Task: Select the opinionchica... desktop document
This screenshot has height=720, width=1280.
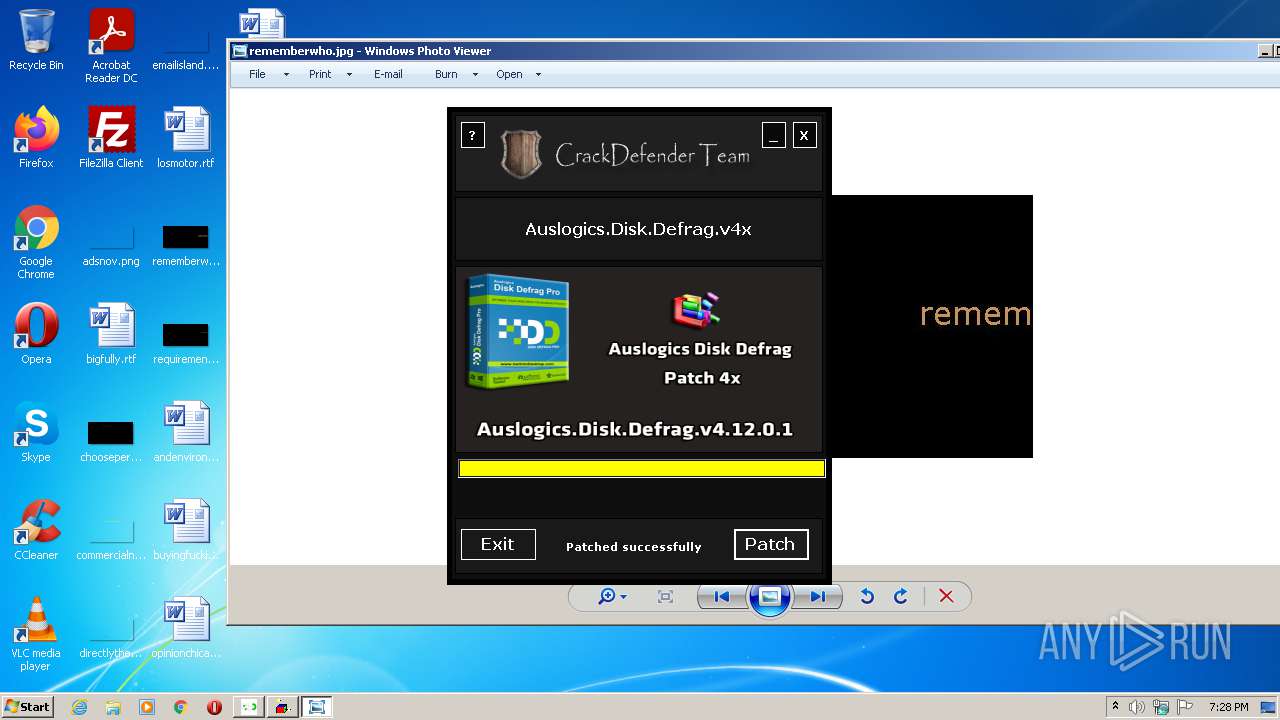Action: pyautogui.click(x=186, y=628)
